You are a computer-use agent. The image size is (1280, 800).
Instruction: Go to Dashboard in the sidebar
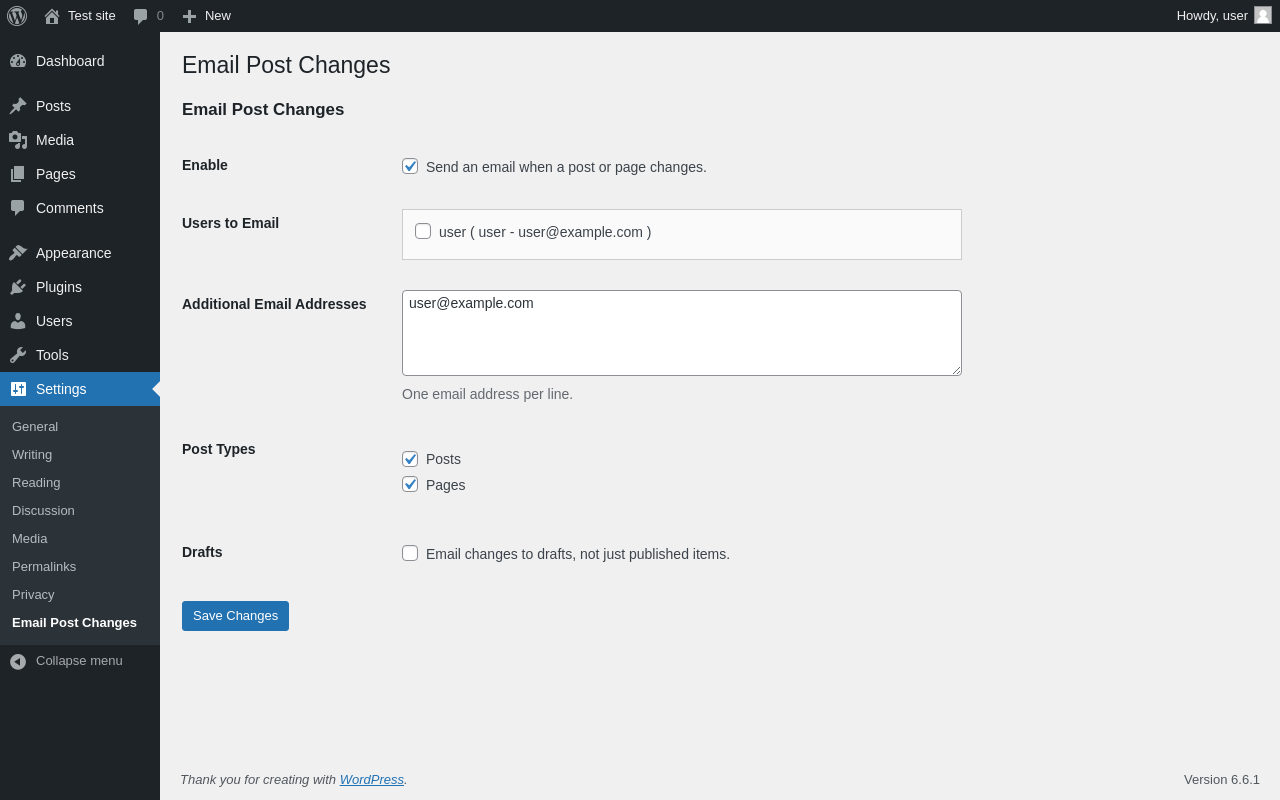coord(70,61)
